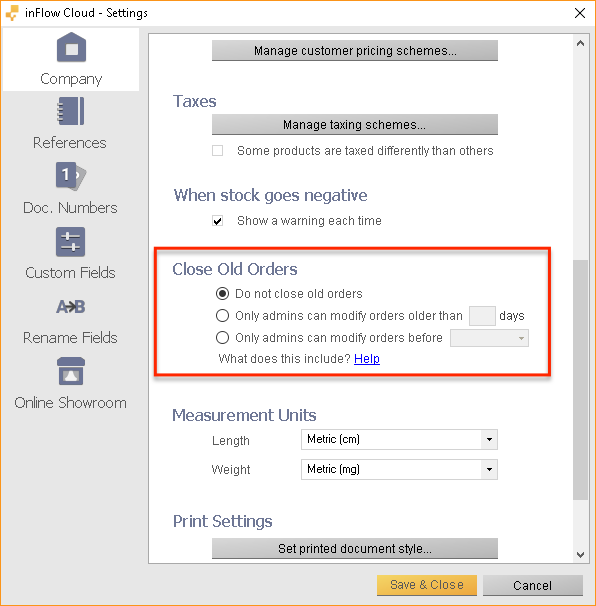
Task: Click the inFlow Cloud logo in title bar
Action: click(x=12, y=13)
